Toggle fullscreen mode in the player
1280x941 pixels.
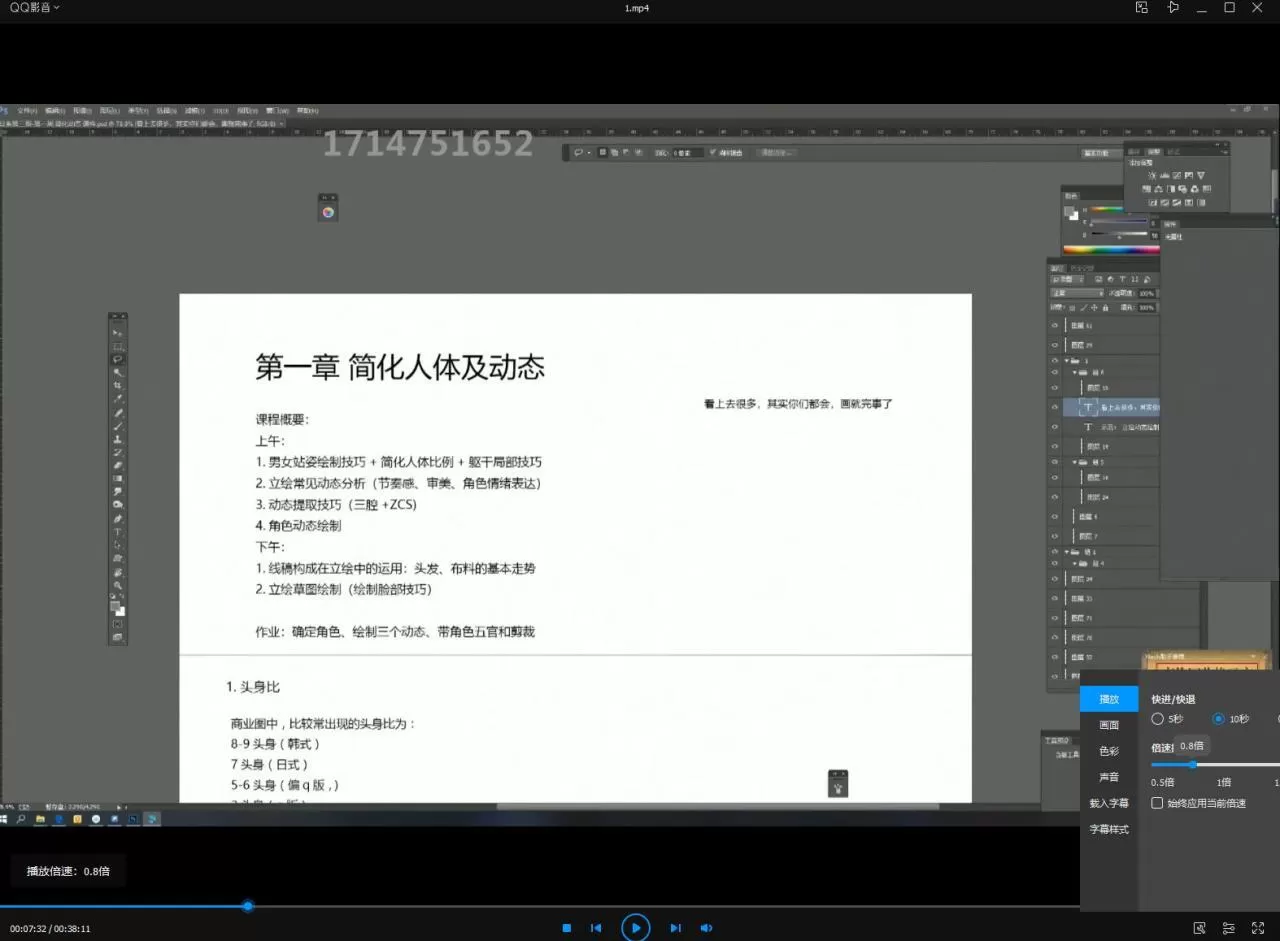point(1258,928)
